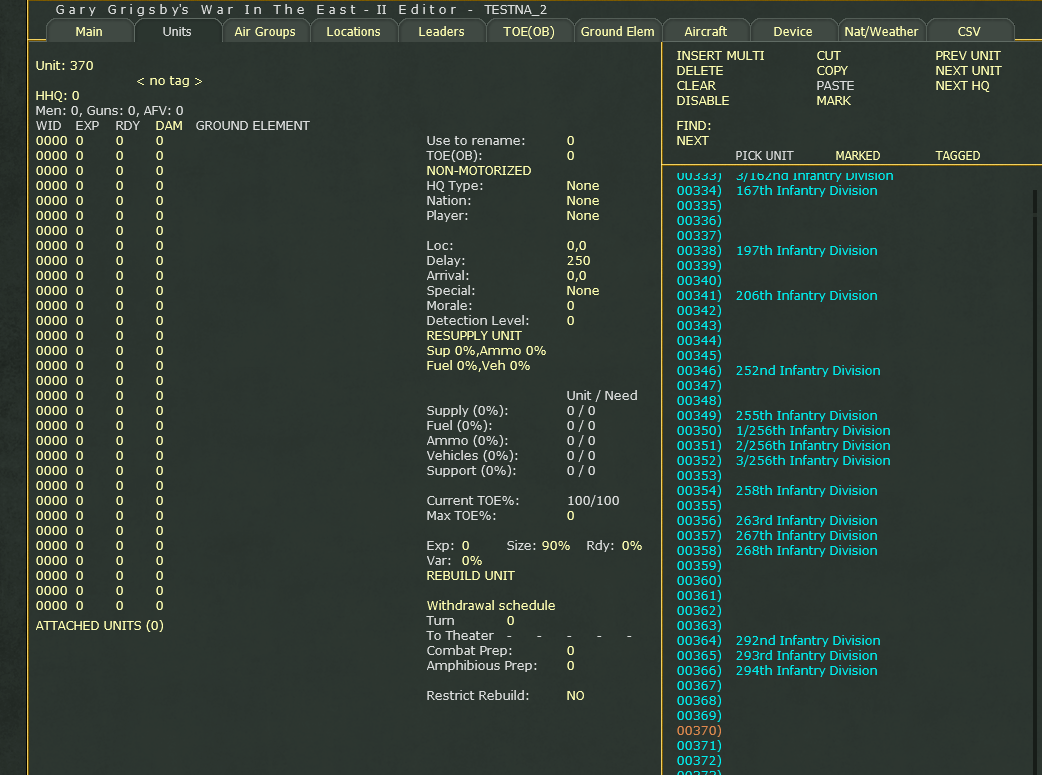Click the DISABLE command
1042x775 pixels.
[x=702, y=100]
